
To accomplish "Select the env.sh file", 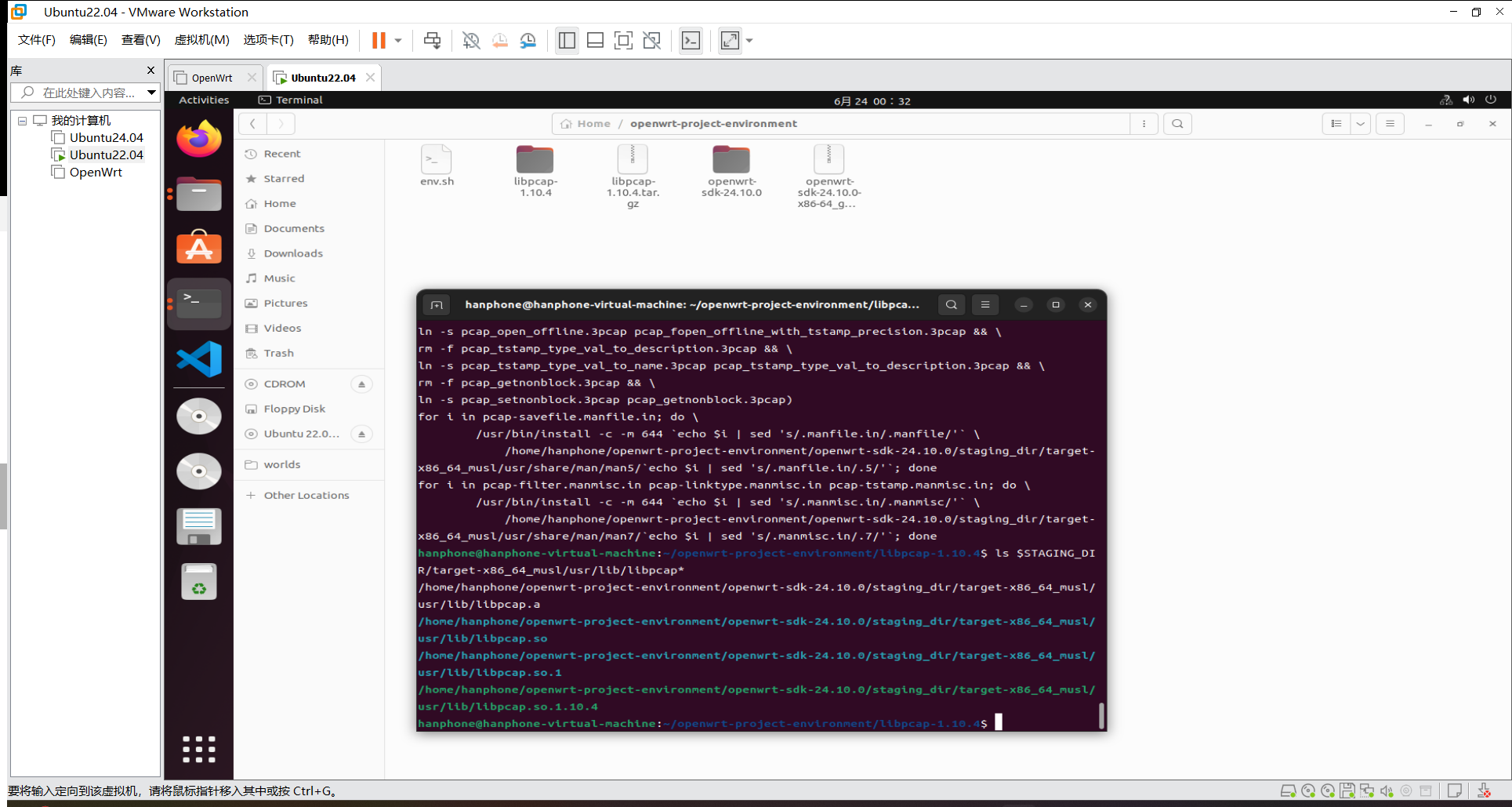I will click(437, 165).
